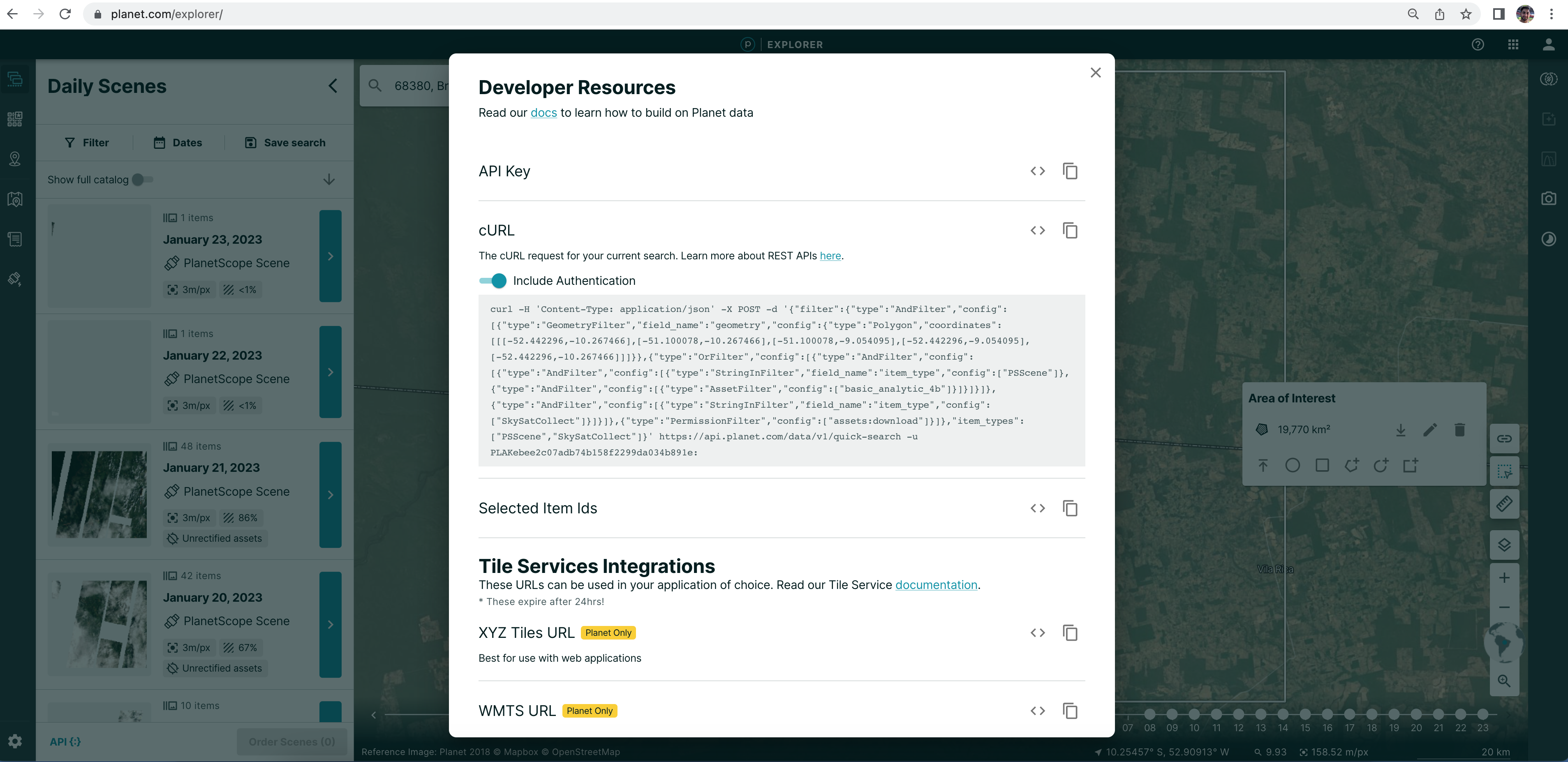Show WMTS URL code
The image size is (1568, 762).
coord(1037,711)
